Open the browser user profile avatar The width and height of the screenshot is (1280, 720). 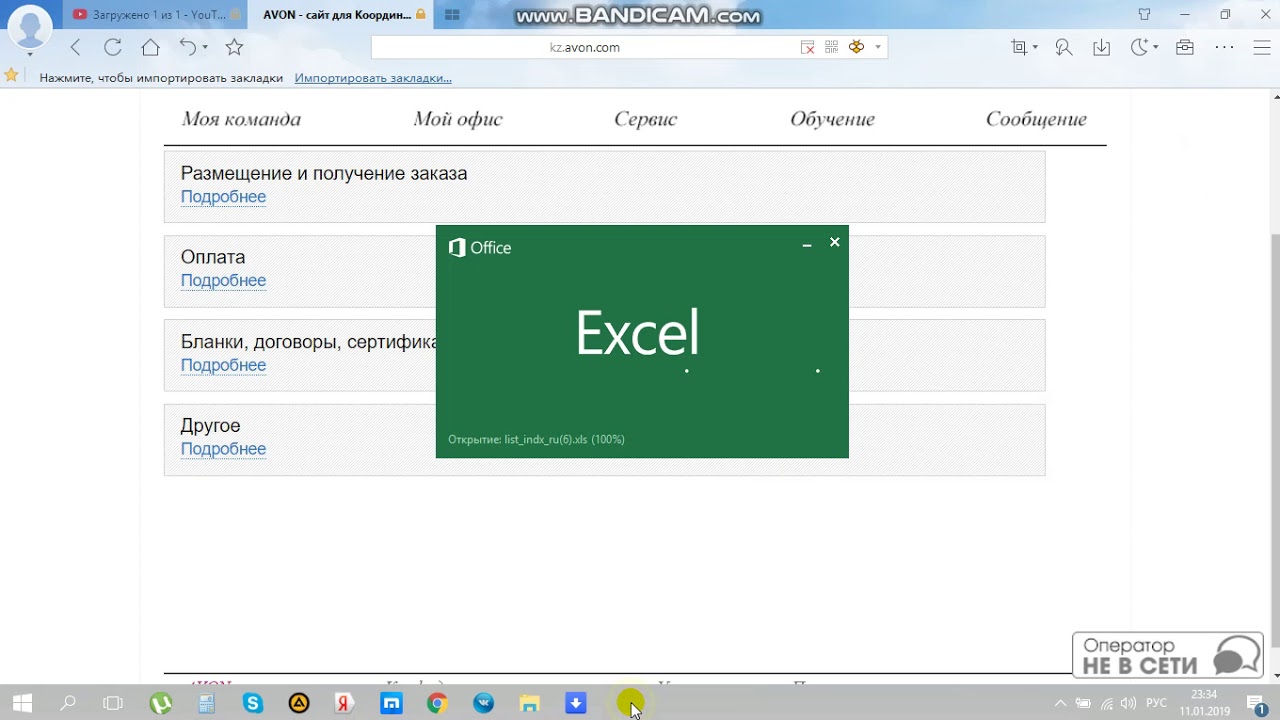point(30,28)
